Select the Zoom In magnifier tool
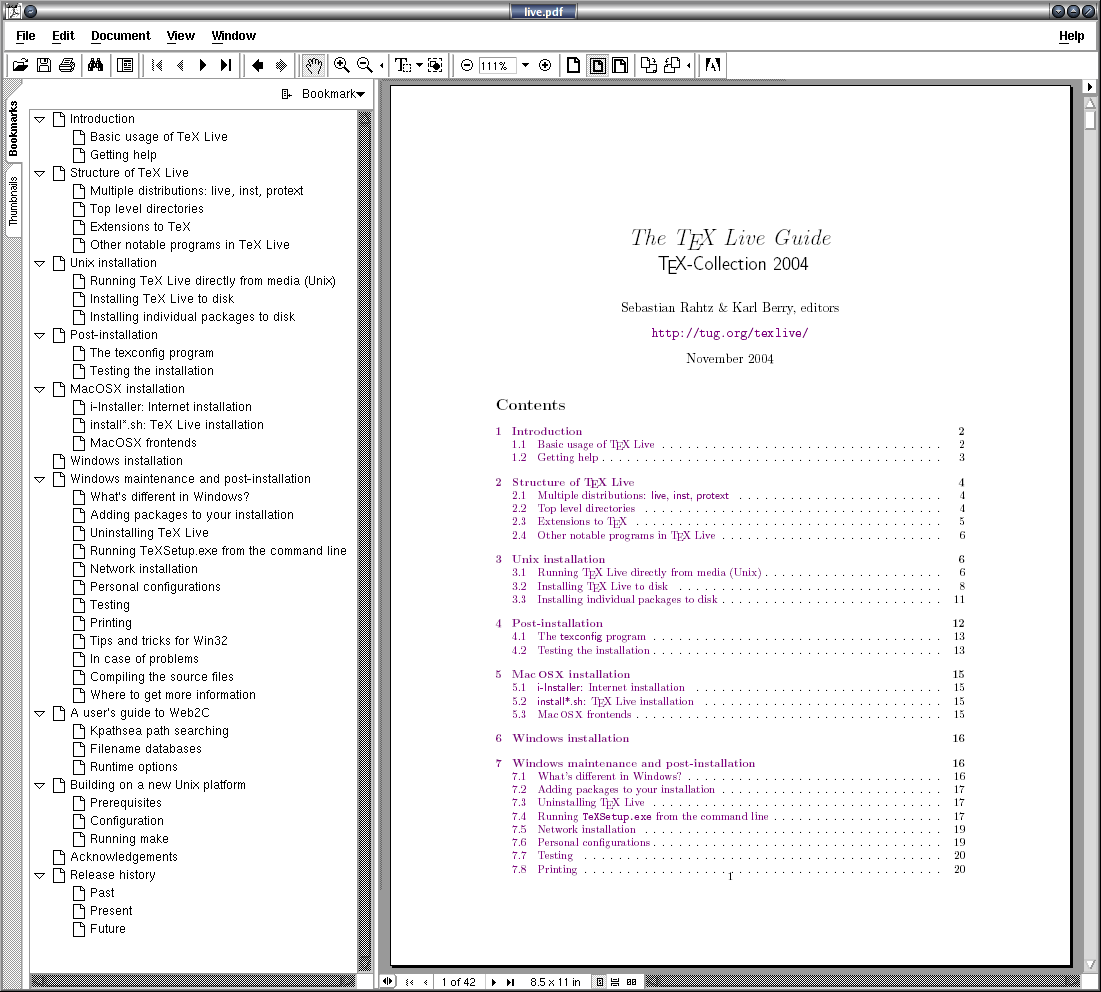1101x992 pixels. 342,66
